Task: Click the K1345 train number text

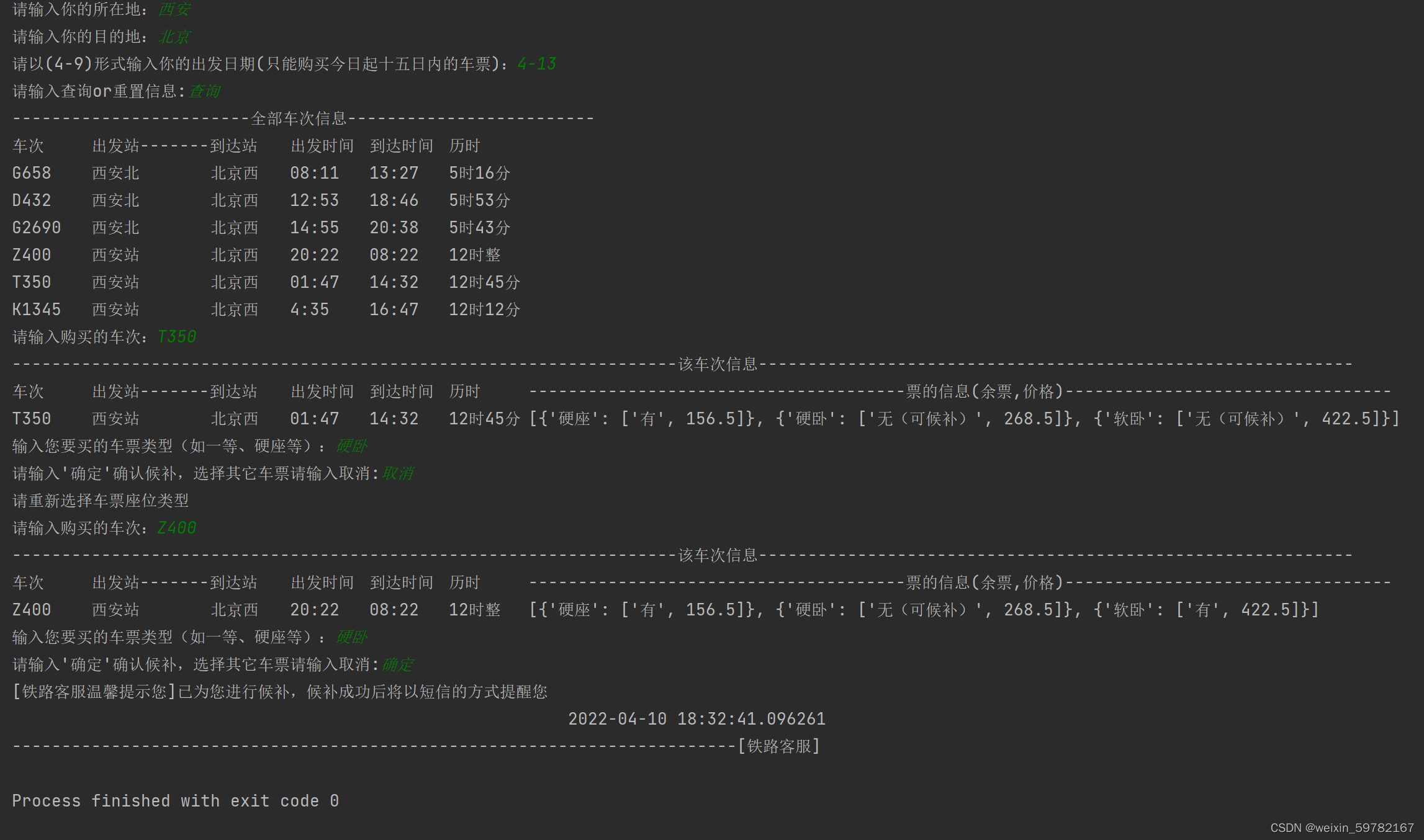Action: [37, 310]
